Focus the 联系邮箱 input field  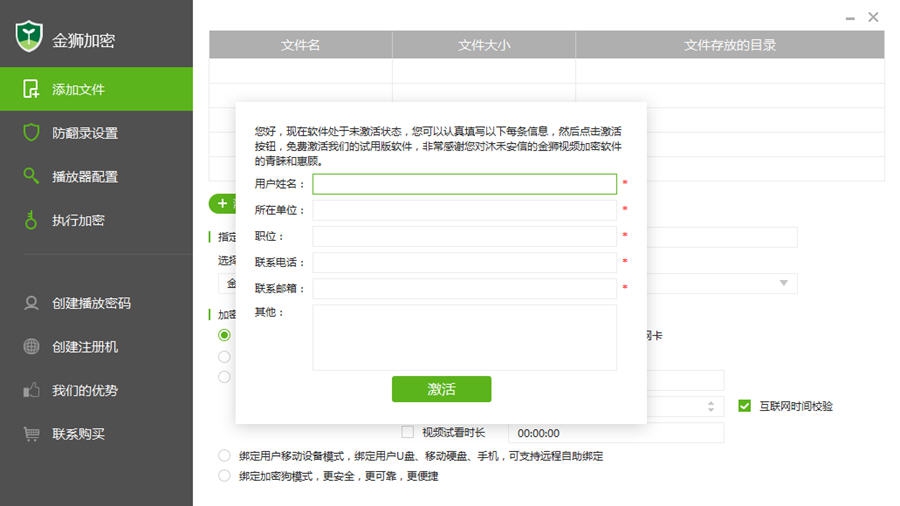tap(464, 289)
